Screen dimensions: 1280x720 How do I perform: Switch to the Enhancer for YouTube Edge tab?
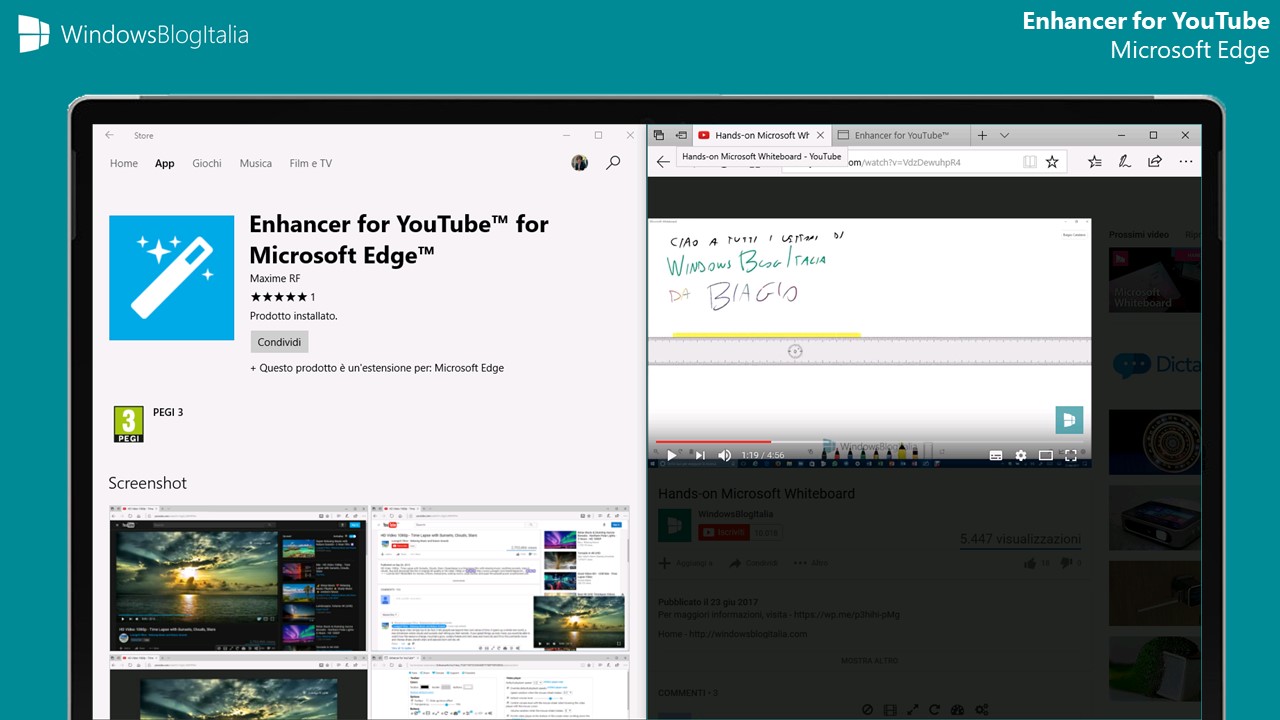pos(900,135)
